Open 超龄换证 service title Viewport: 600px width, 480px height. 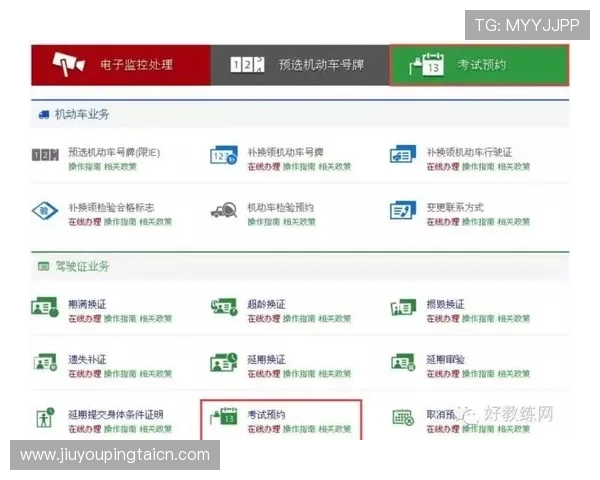click(266, 304)
